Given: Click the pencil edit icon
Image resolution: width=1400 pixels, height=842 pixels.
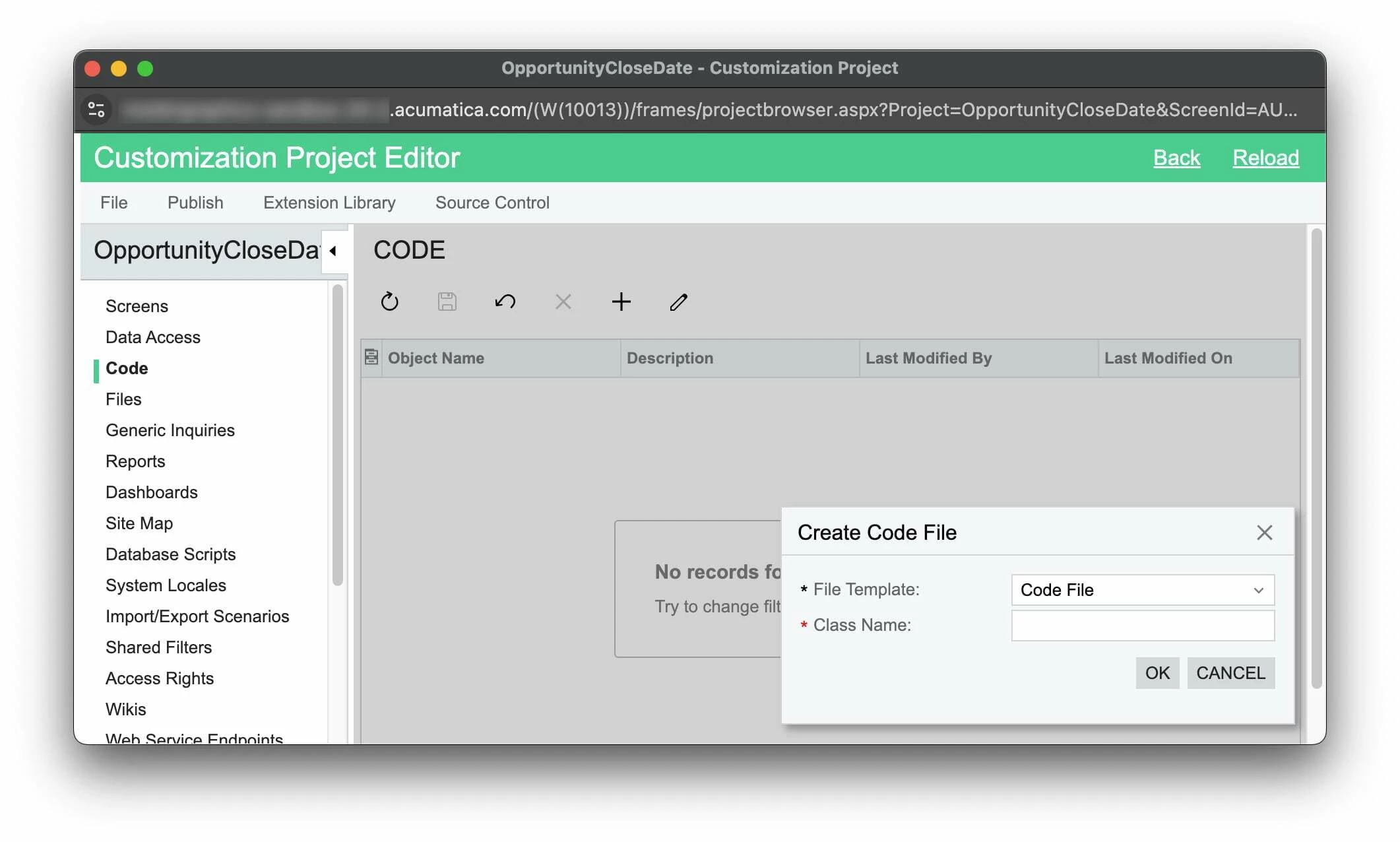Looking at the screenshot, I should [x=678, y=302].
